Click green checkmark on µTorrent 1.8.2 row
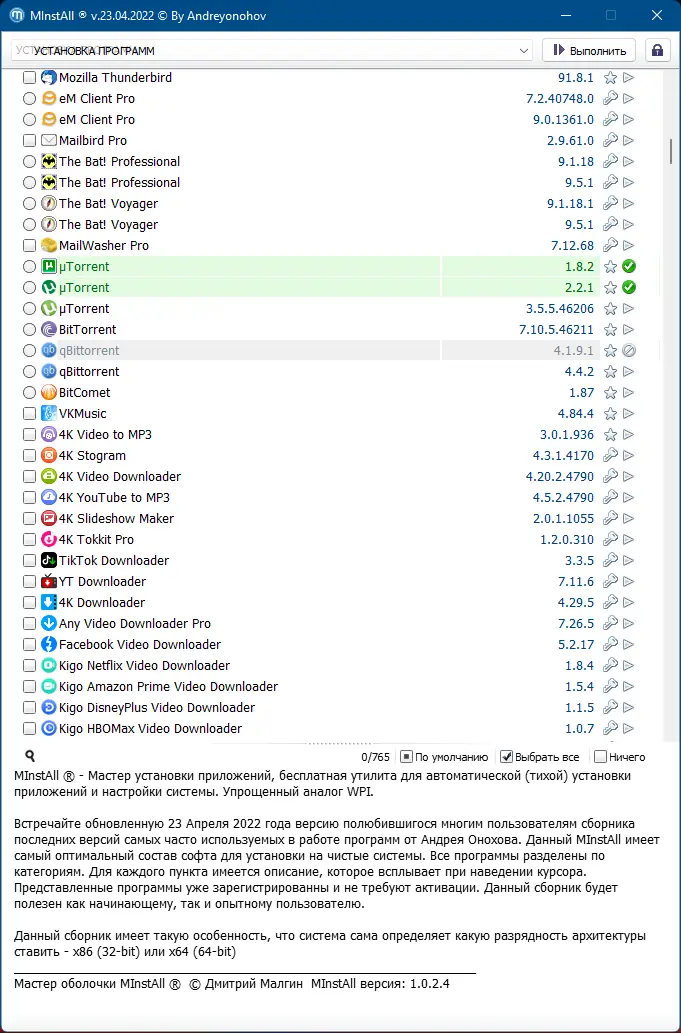 point(629,267)
